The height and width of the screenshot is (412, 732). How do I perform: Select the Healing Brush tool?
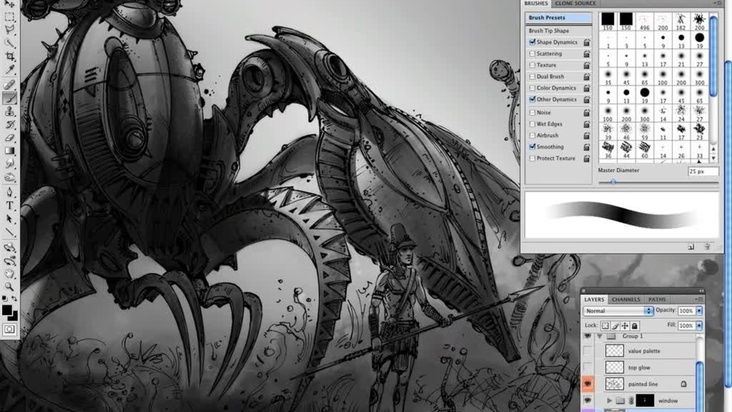[x=9, y=84]
